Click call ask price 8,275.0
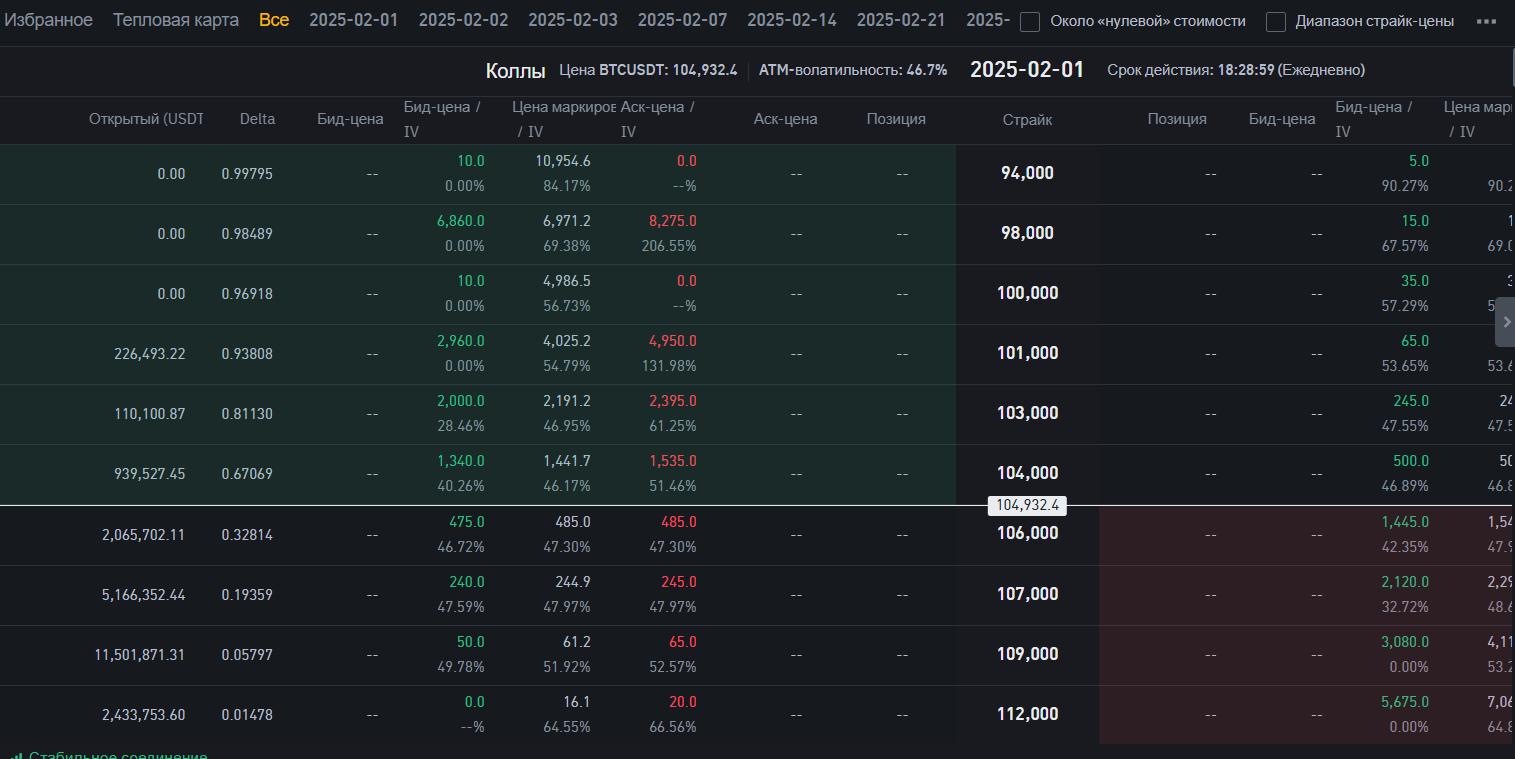The height and width of the screenshot is (759, 1515). 673,221
